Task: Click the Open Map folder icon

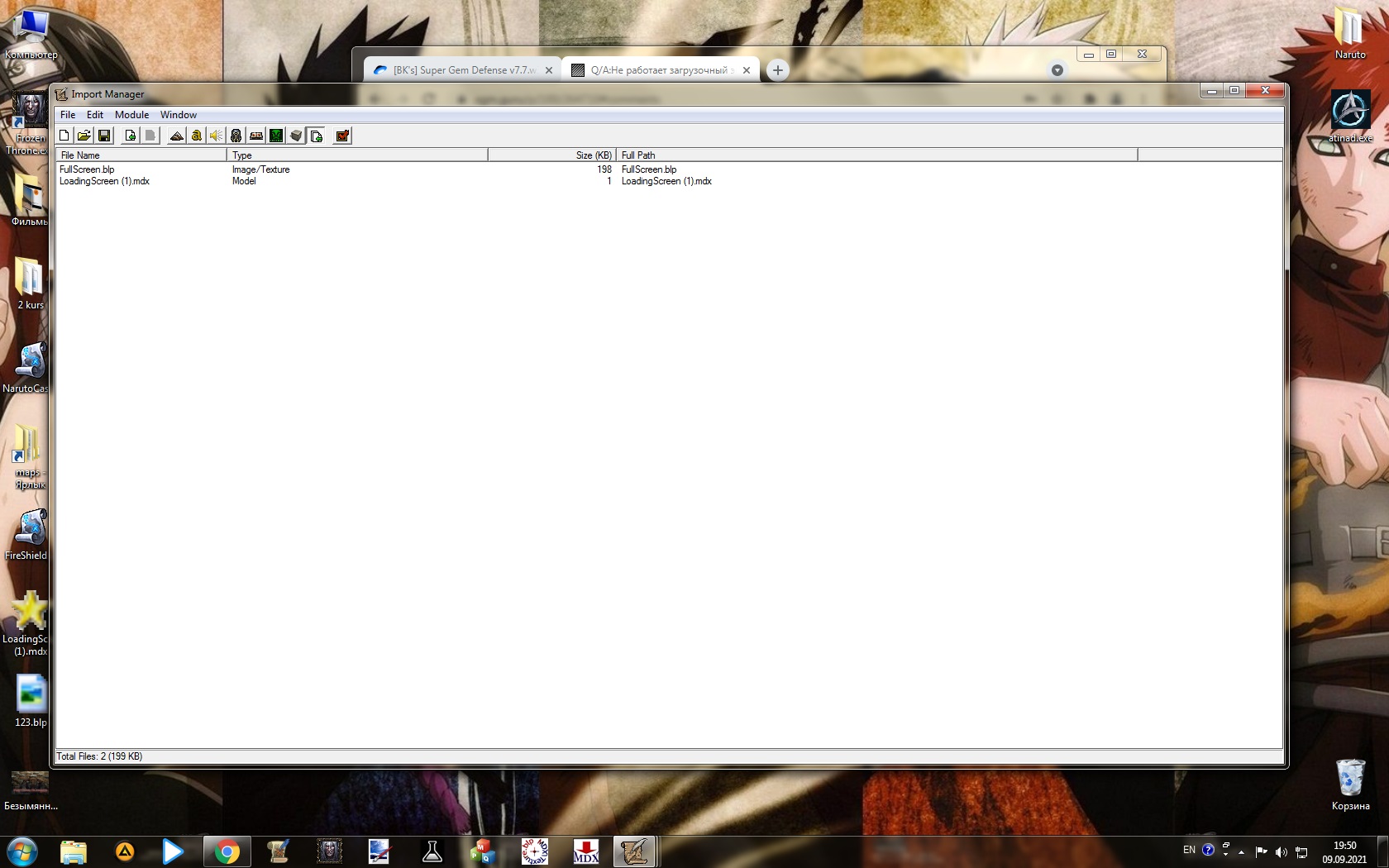Action: 84,136
